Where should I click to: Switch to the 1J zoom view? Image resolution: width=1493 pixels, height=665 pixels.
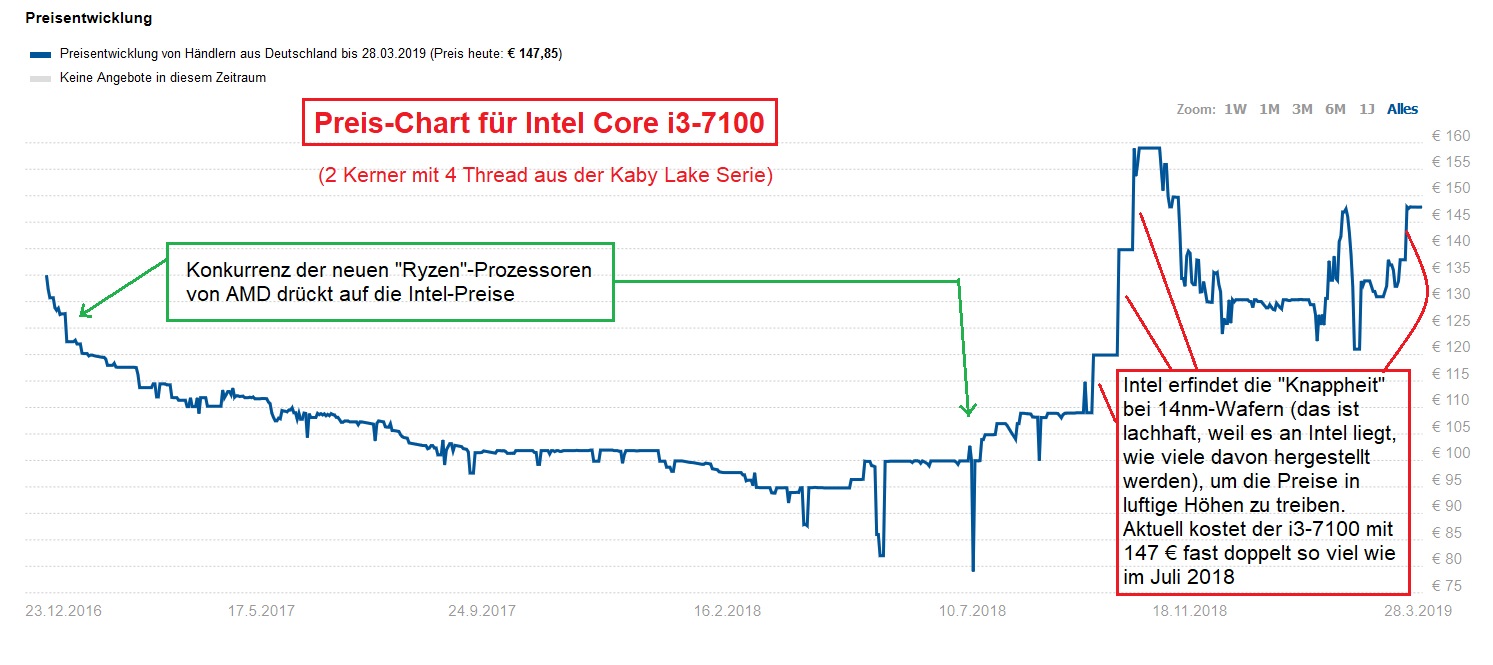[1365, 109]
